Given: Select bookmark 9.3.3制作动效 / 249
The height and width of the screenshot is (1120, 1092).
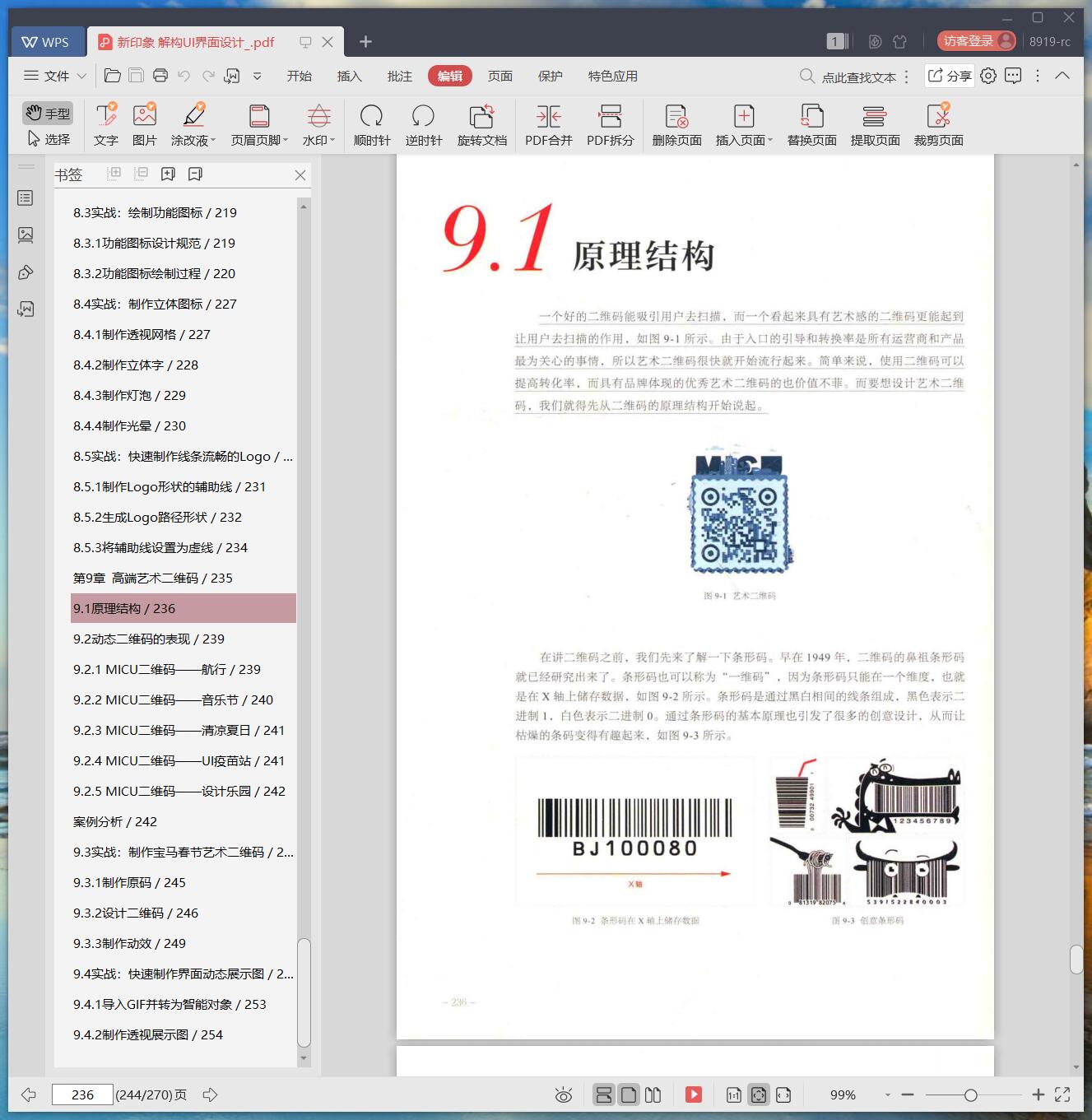Looking at the screenshot, I should click(x=184, y=943).
